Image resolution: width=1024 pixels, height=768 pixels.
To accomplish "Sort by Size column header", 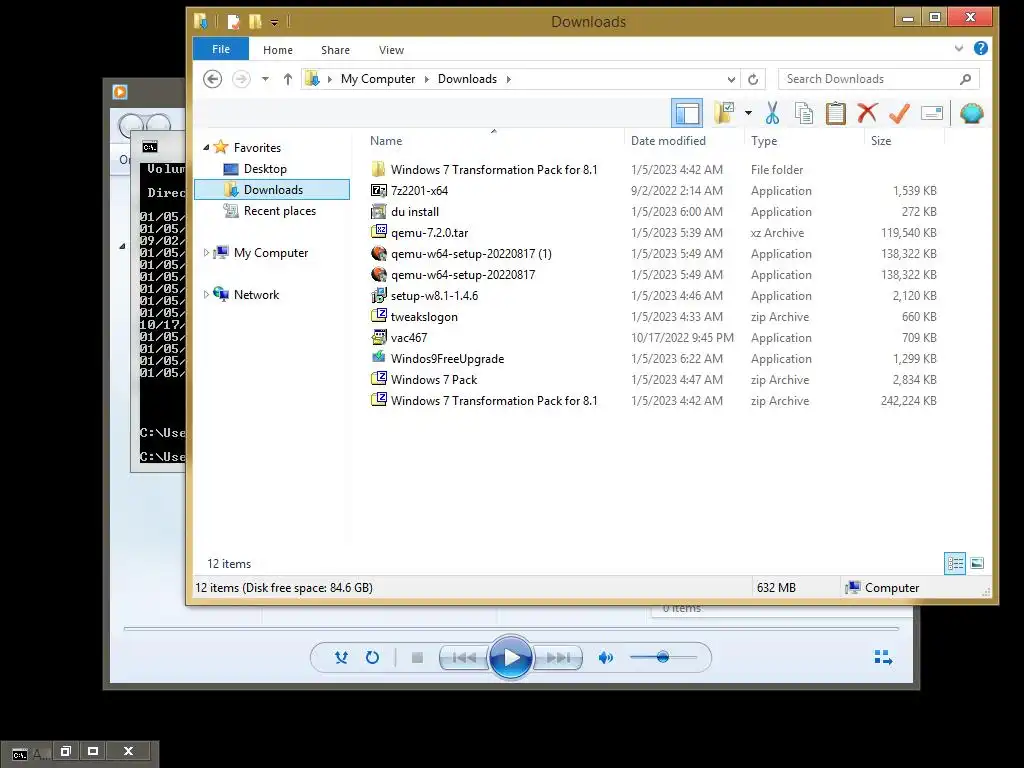I will (880, 140).
